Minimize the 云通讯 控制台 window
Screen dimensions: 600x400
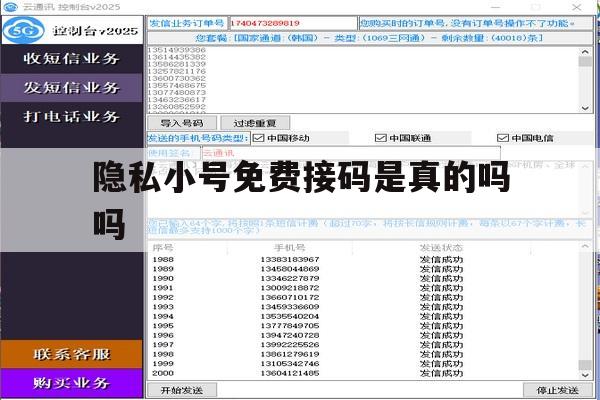coord(496,7)
